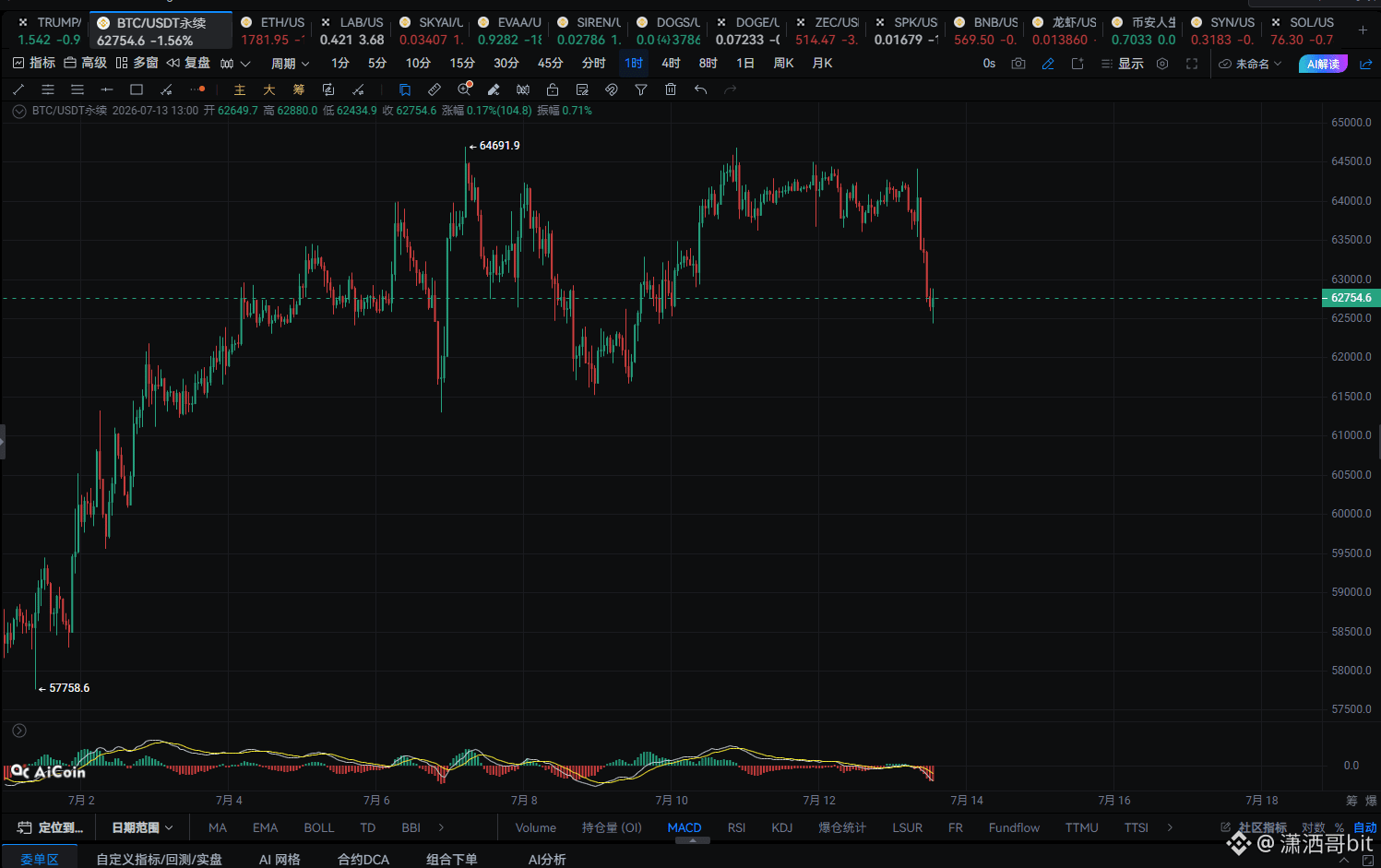The height and width of the screenshot is (868, 1381).
Task: Select the 4时 timeframe
Action: pyautogui.click(x=671, y=64)
